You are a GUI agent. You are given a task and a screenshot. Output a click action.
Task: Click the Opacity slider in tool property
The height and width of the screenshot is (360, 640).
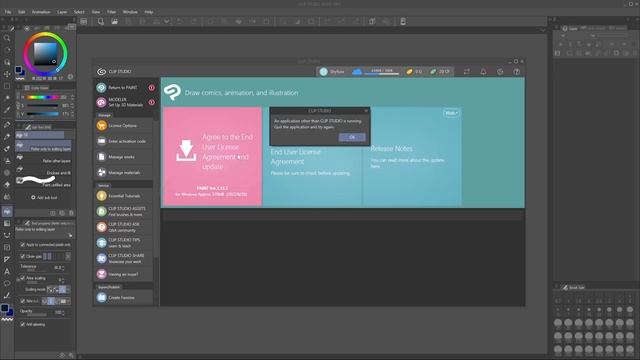point(37,315)
